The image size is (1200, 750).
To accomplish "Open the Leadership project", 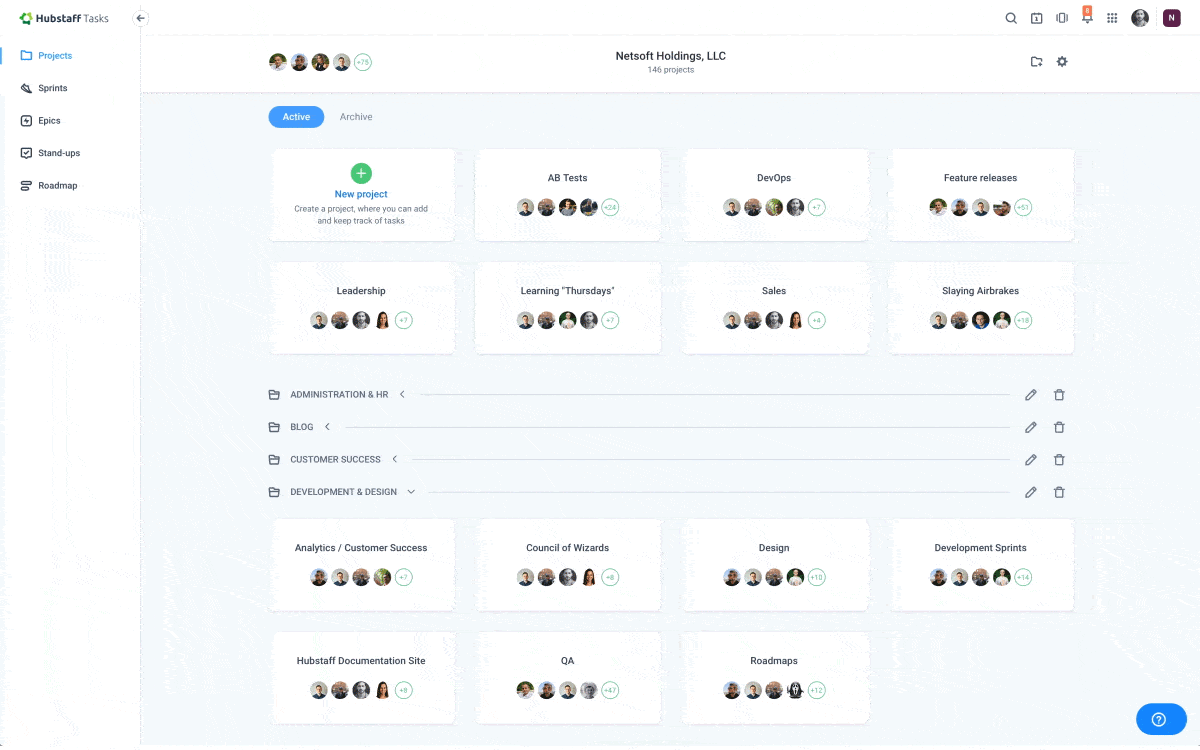I will [x=361, y=308].
